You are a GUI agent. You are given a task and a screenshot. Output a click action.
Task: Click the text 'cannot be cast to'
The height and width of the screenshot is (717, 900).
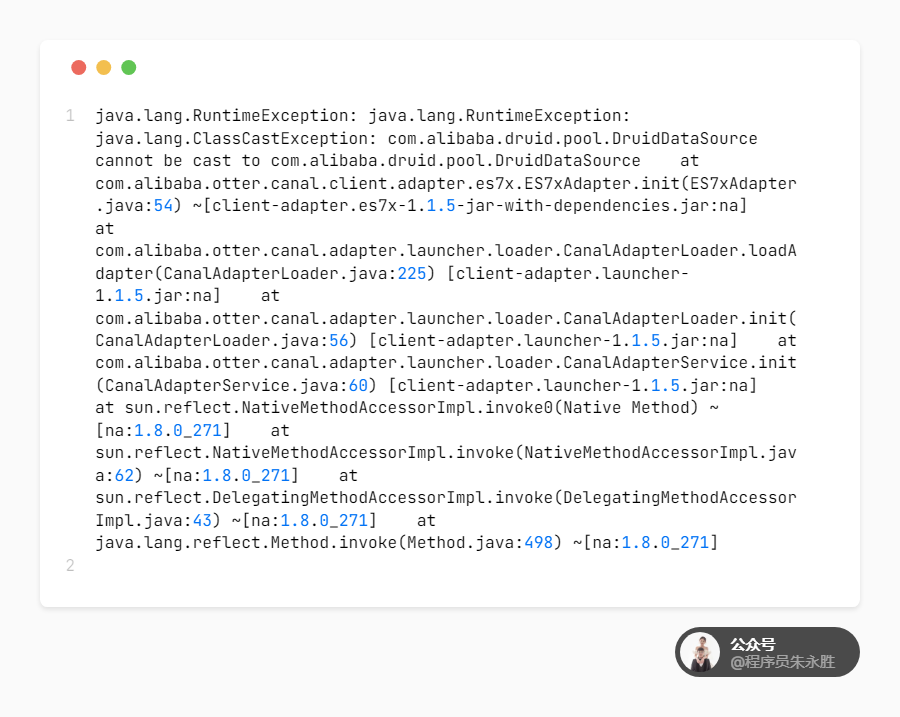tap(178, 161)
